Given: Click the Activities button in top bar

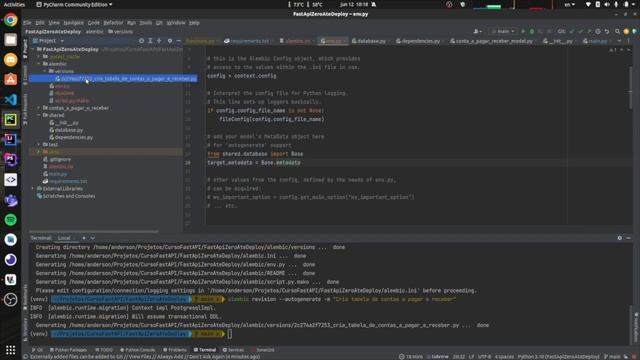Looking at the screenshot, I should point(14,4).
